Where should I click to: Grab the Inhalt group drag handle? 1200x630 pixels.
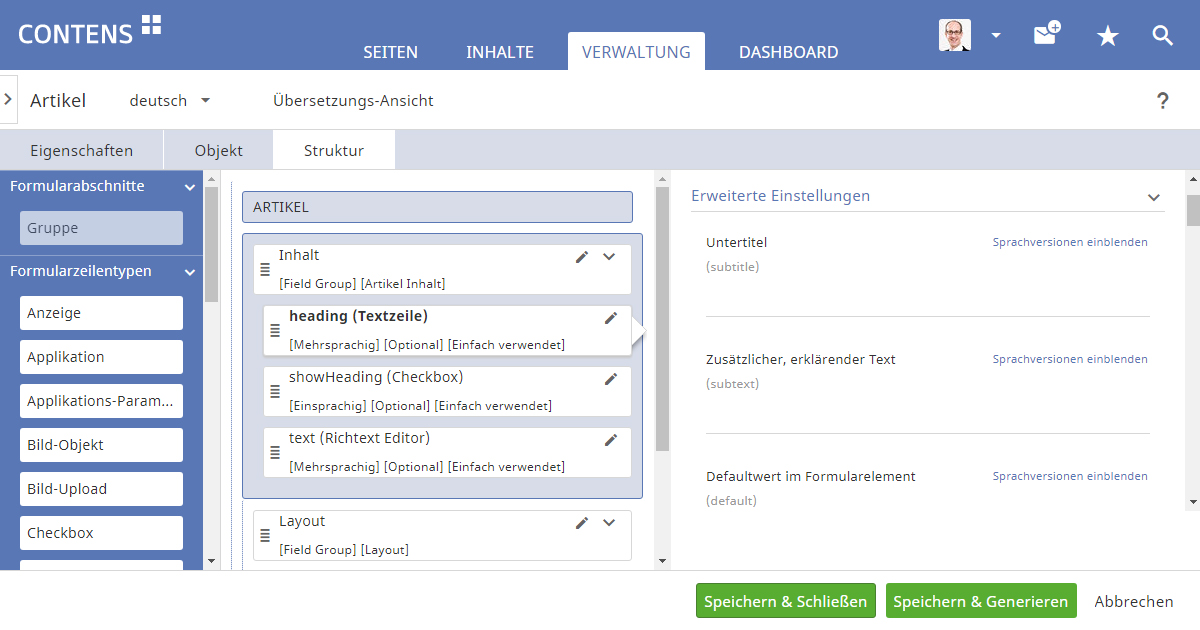[265, 270]
